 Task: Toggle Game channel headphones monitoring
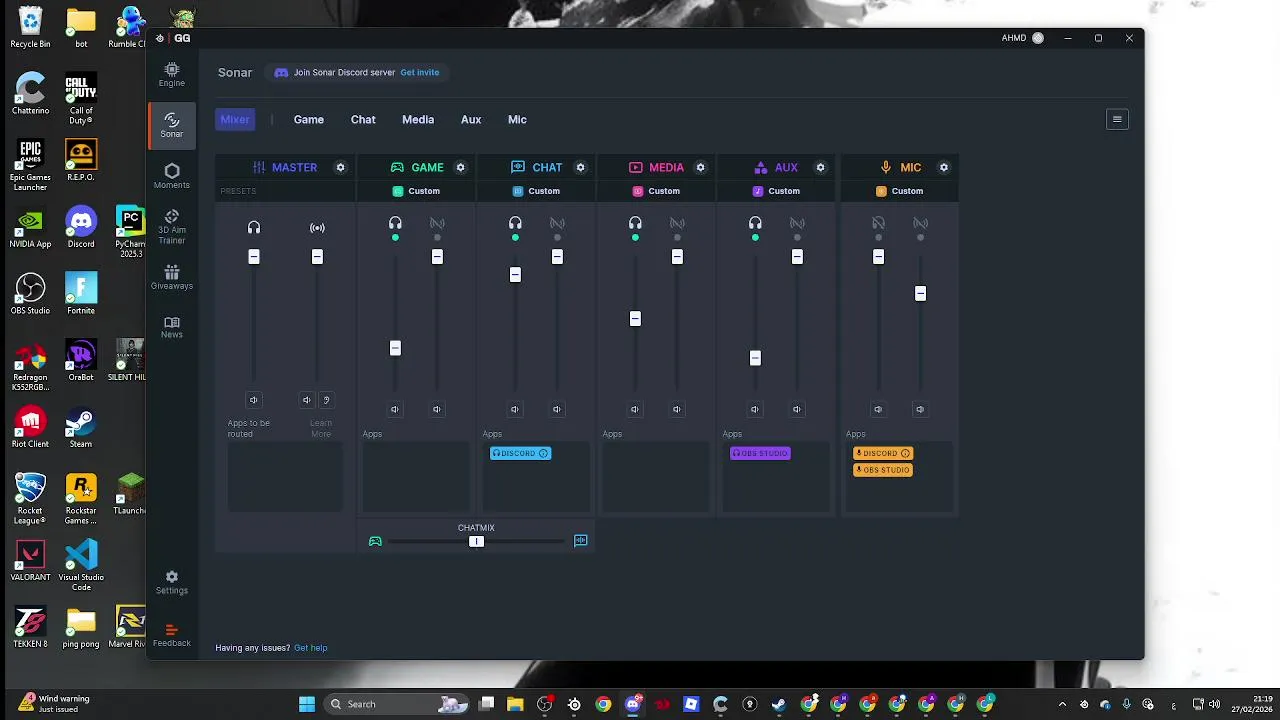(395, 224)
